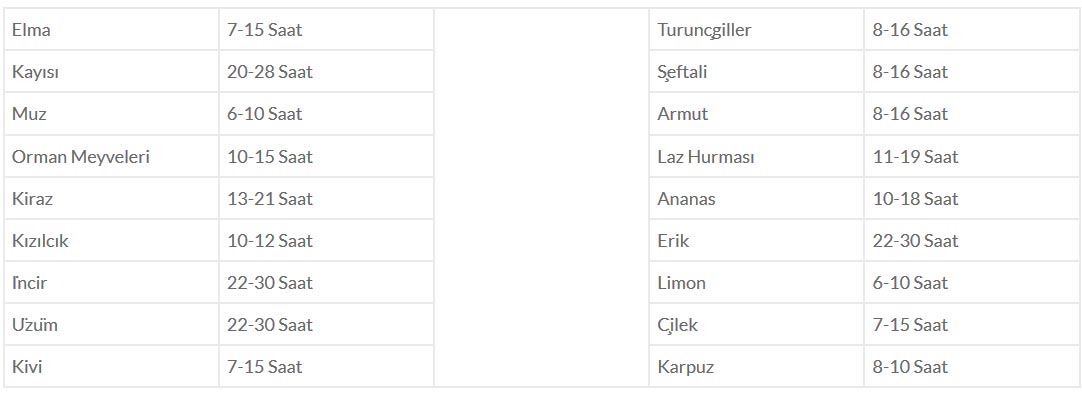The image size is (1082, 394).
Task: Click the İncir row label
Action: point(111,283)
